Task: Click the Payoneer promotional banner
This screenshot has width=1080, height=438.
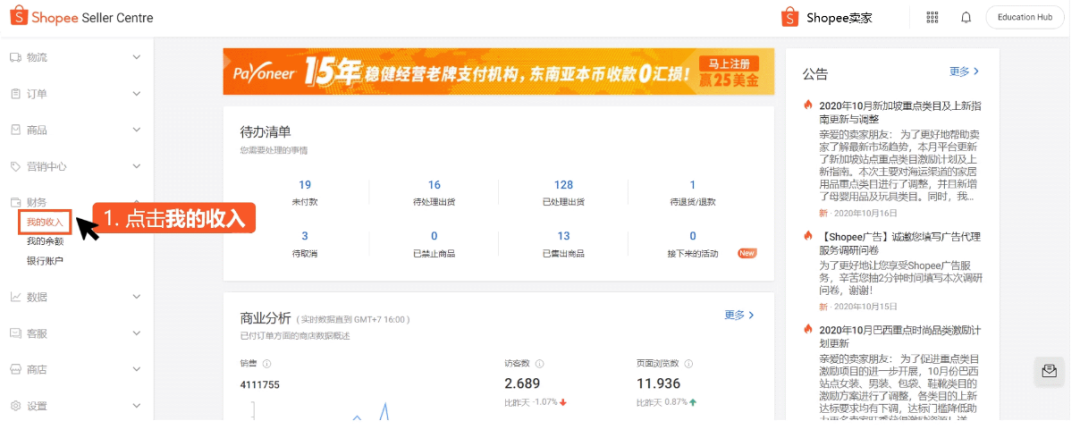Action: (498, 72)
